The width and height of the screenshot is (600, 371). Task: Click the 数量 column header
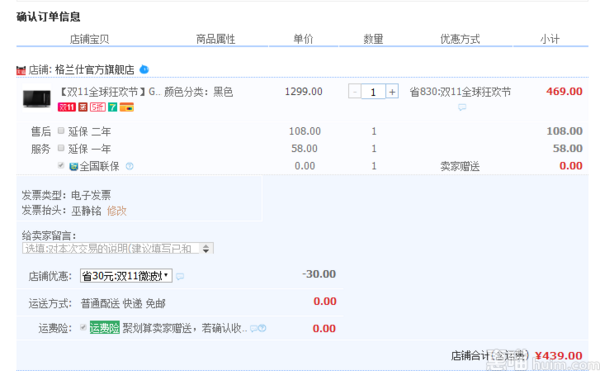click(x=373, y=39)
